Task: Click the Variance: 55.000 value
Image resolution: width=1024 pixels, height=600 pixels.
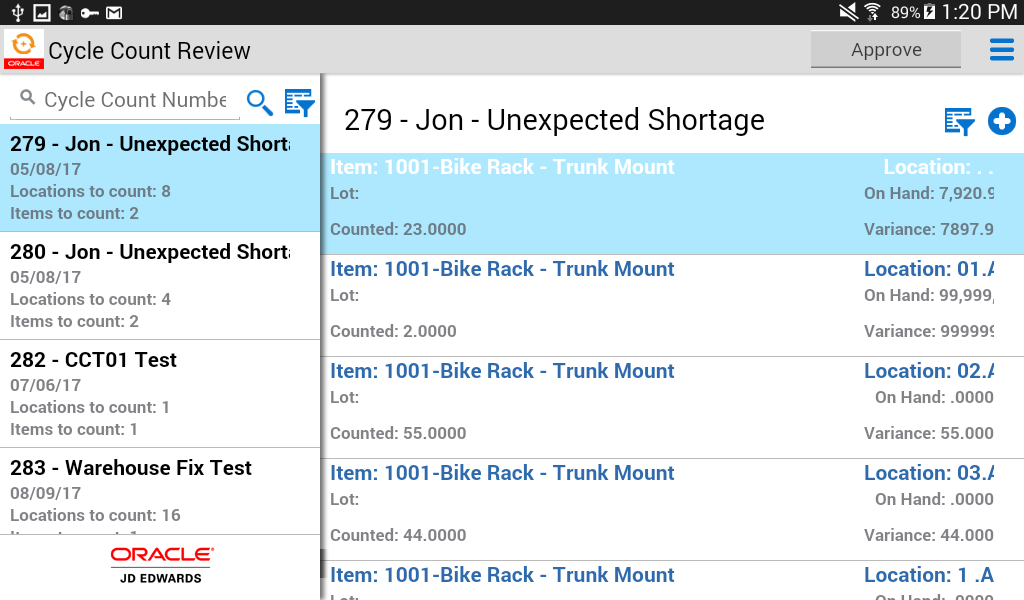Action: (929, 433)
